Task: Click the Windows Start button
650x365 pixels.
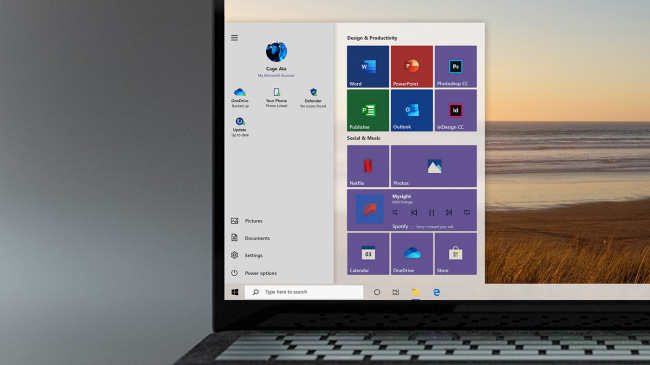Action: point(235,292)
